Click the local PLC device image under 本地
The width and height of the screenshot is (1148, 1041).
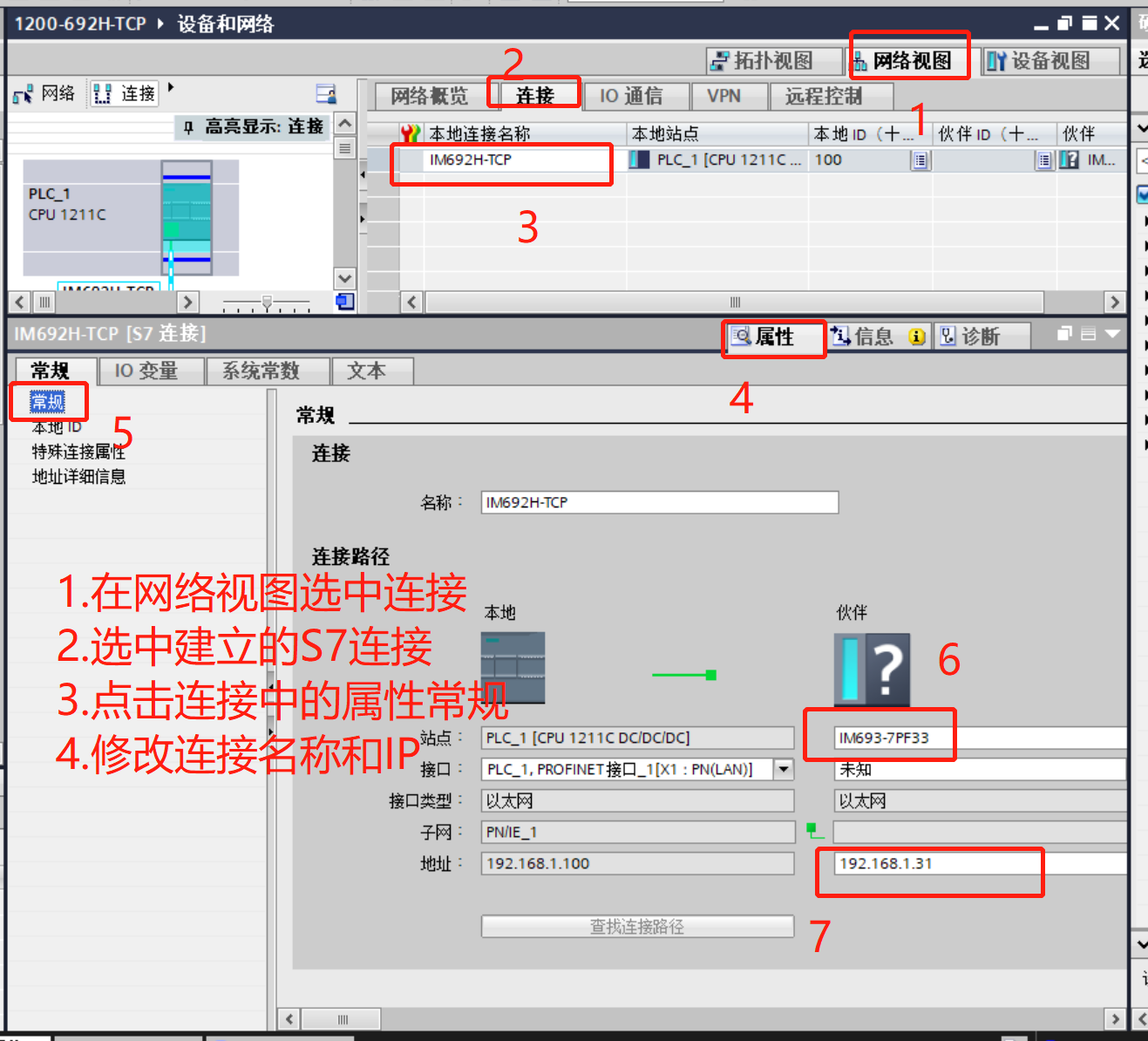pyautogui.click(x=513, y=668)
